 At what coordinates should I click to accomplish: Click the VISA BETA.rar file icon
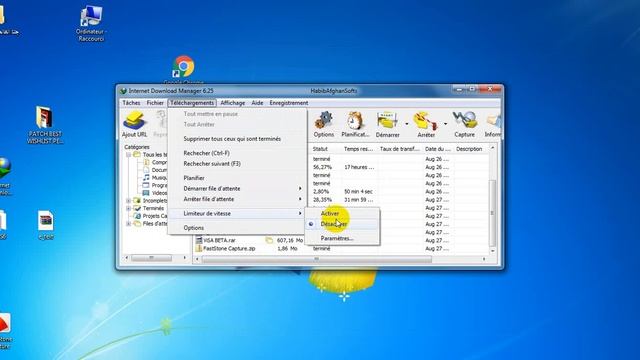[x=199, y=240]
